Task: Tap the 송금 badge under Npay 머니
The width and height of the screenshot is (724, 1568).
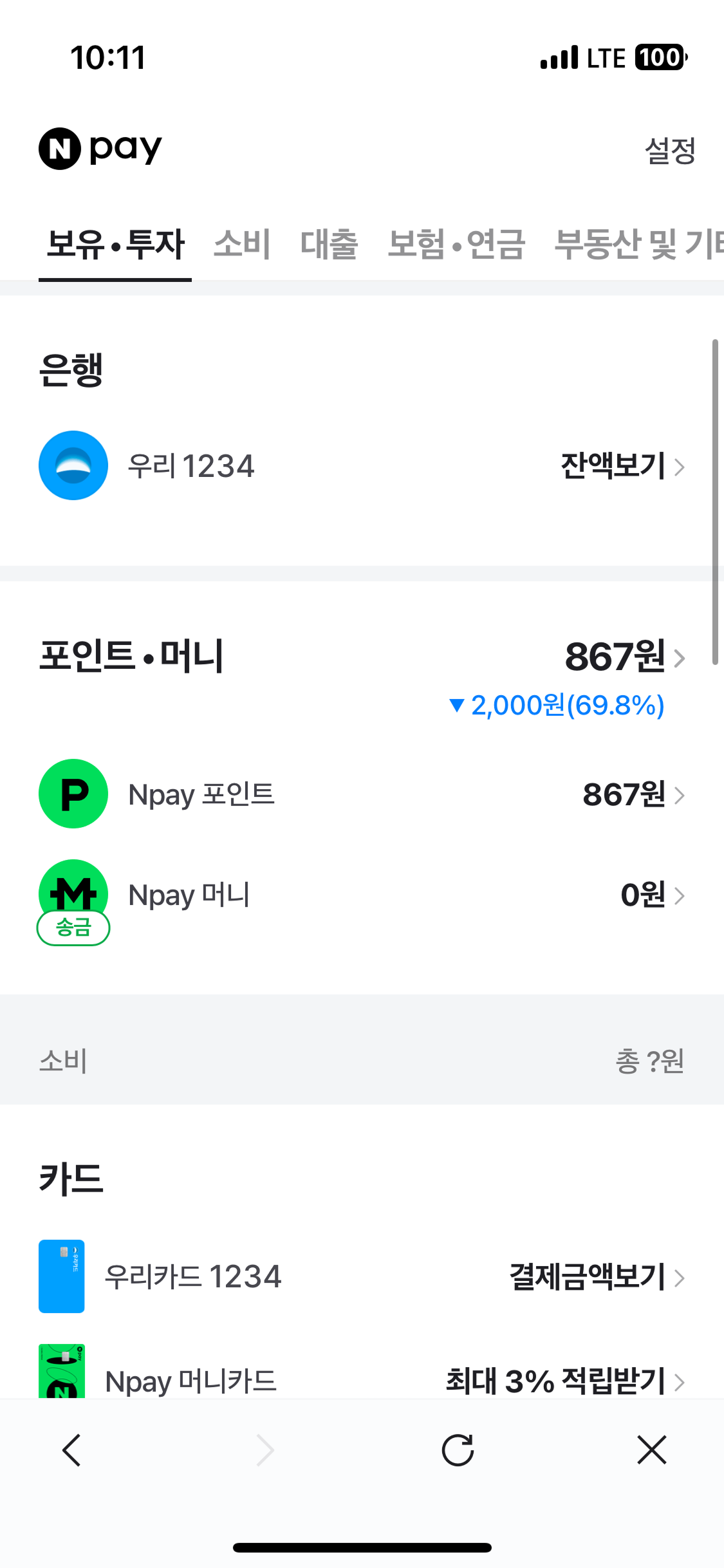Action: 73,928
